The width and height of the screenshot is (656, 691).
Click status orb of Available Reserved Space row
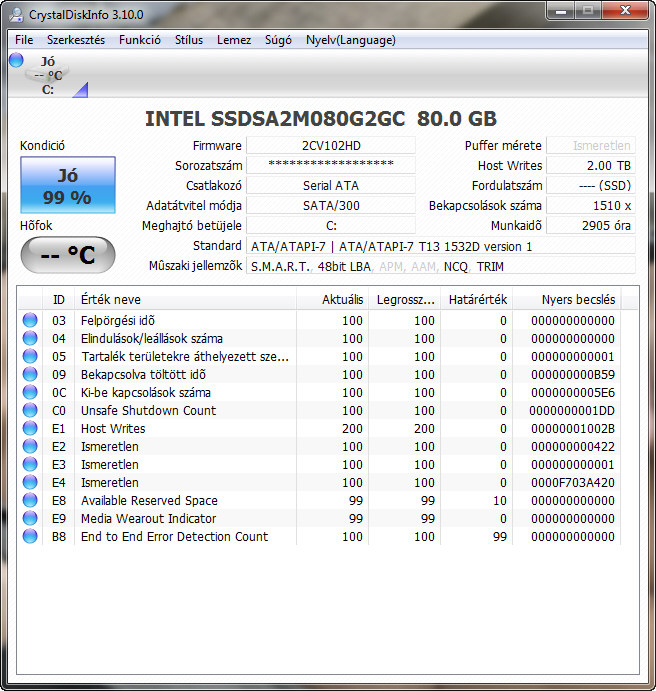click(30, 500)
